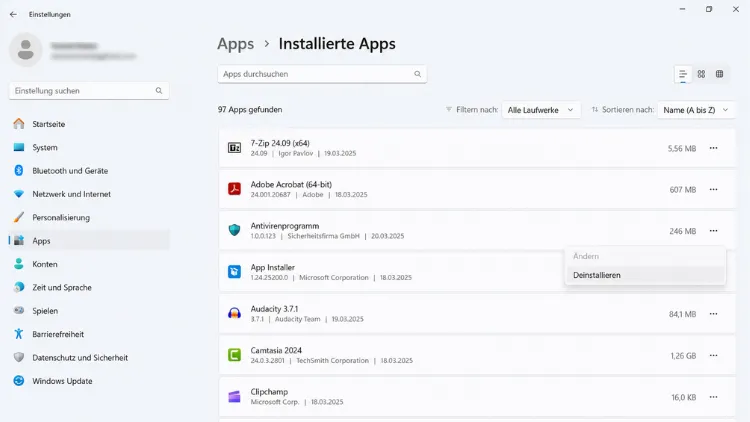The height and width of the screenshot is (422, 750).
Task: Open more options for Antivirenprogramm
Action: (714, 231)
